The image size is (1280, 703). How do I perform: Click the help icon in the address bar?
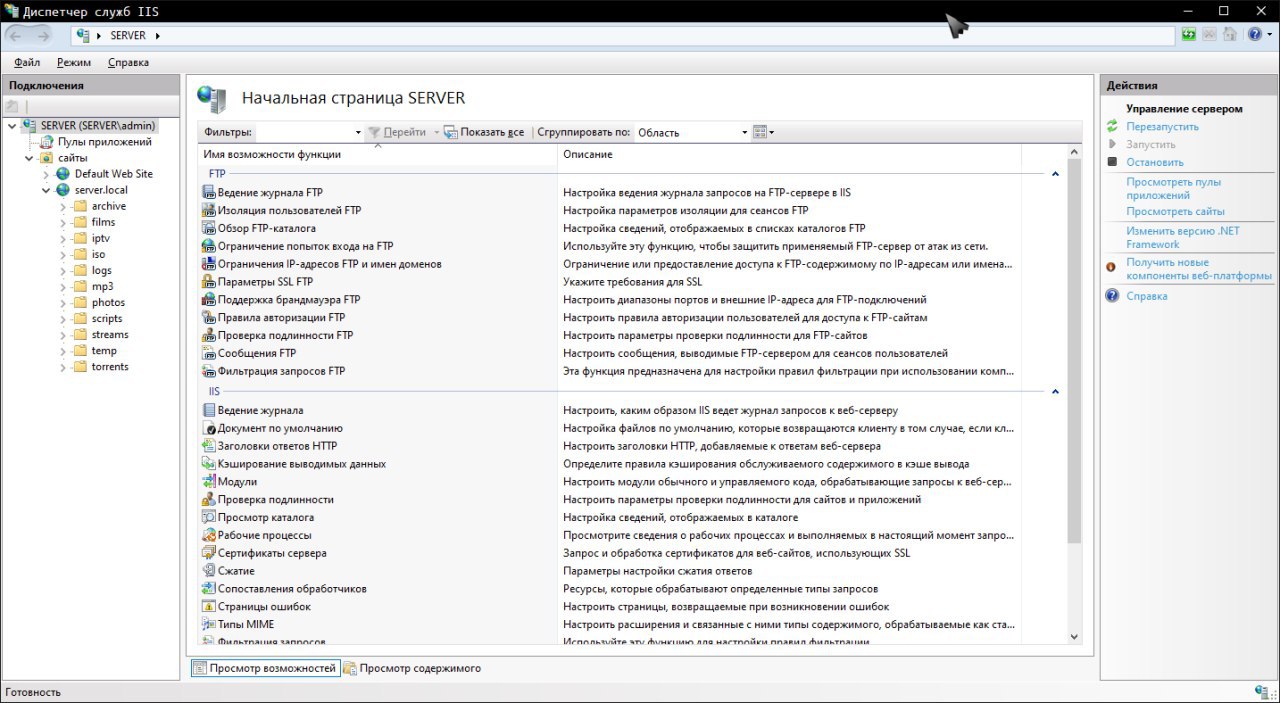click(1254, 34)
